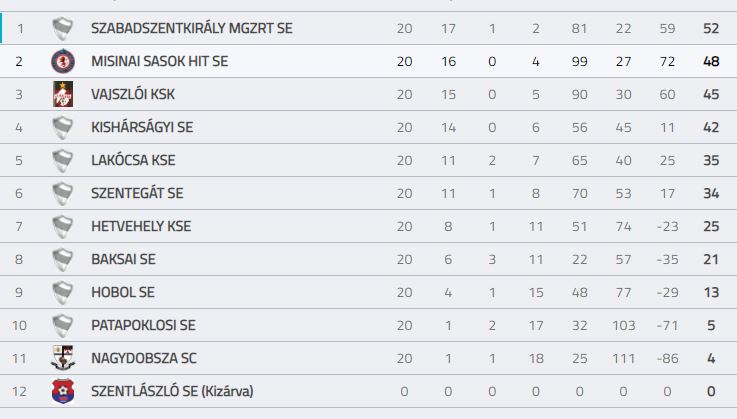Click the Misinai Sasok HIT SE club crest
The image size is (737, 419).
(x=63, y=61)
